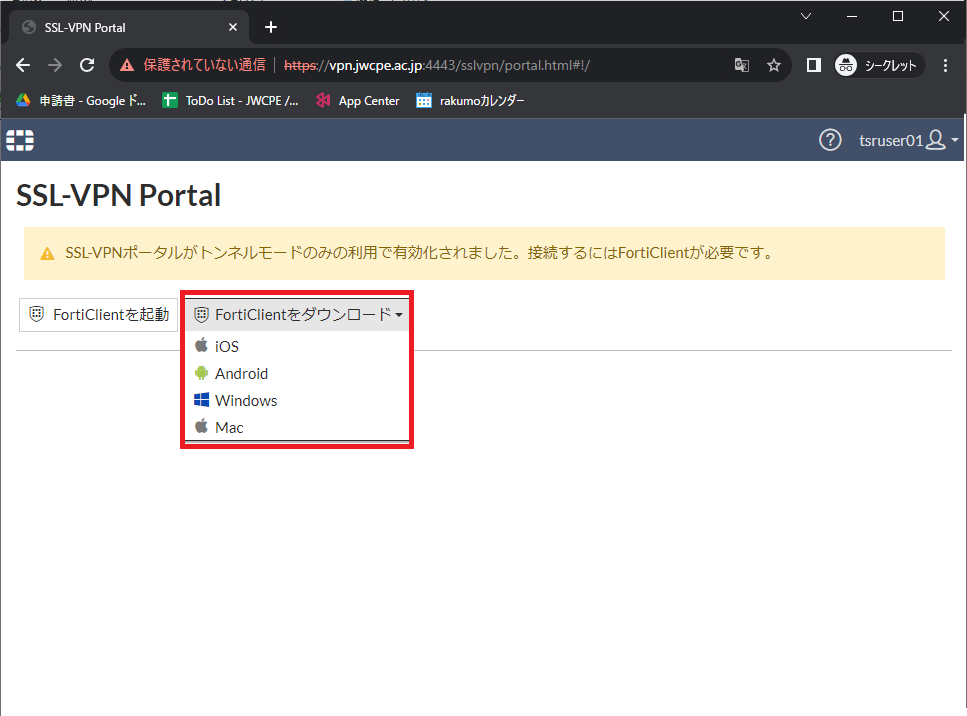The height and width of the screenshot is (716, 967).
Task: Click the warning icon in yellow banner
Action: [47, 253]
